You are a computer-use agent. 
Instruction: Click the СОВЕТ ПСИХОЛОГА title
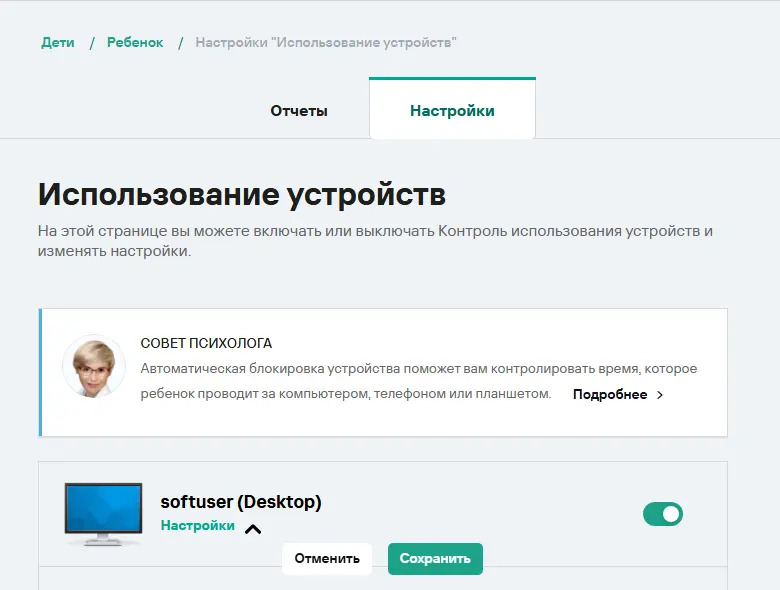pyautogui.click(x=206, y=343)
